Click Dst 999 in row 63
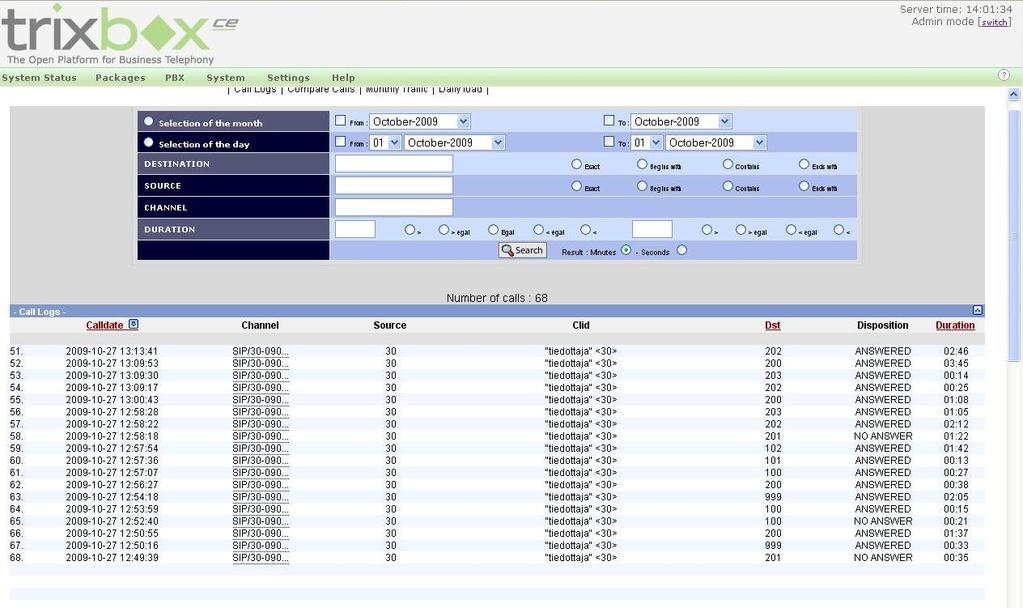The height and width of the screenshot is (608, 1023). [x=773, y=496]
